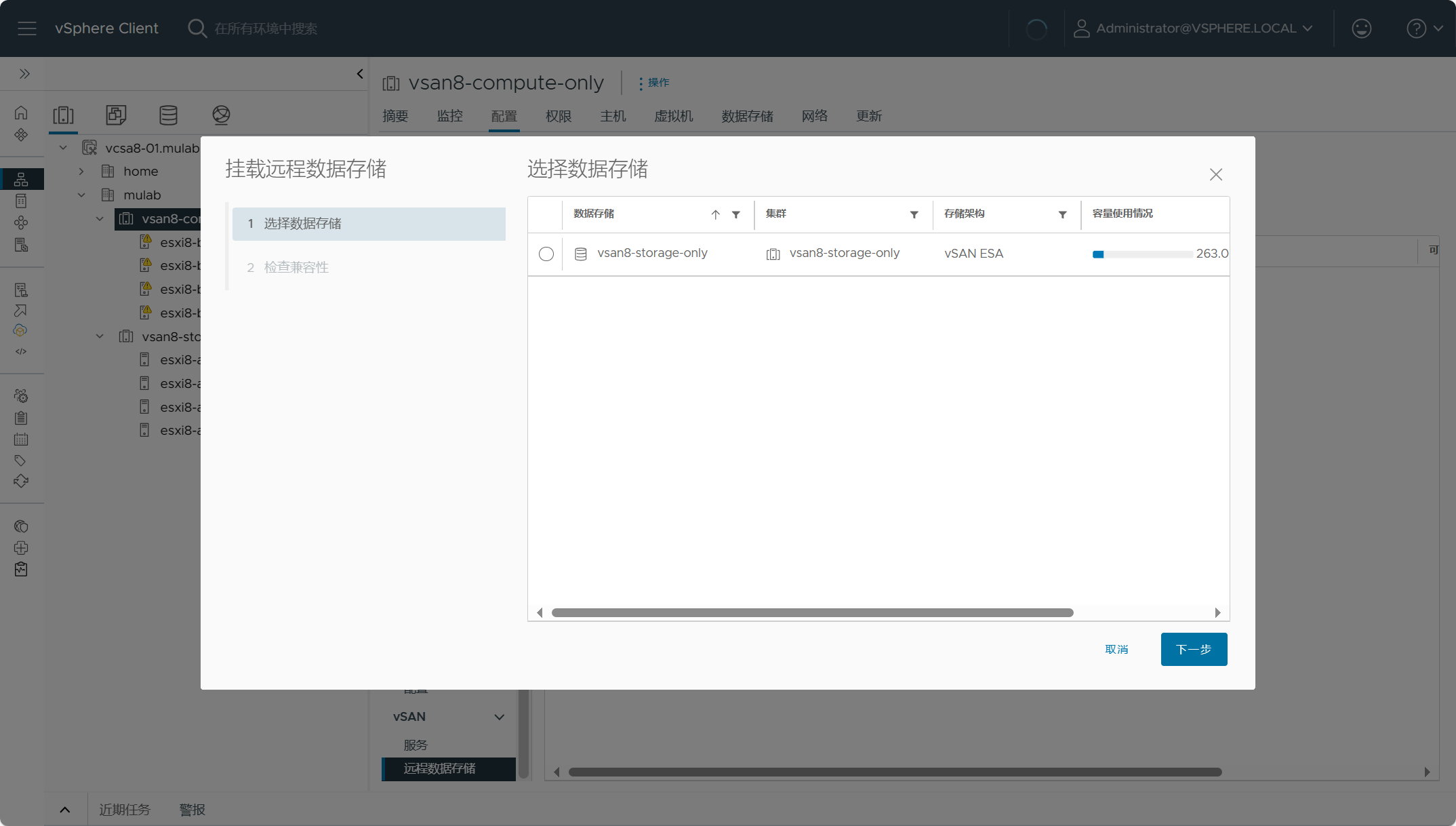Viewport: 1456px width, 826px height.
Task: Collapse the vcsa8-01.mulab tree node
Action: 63,148
